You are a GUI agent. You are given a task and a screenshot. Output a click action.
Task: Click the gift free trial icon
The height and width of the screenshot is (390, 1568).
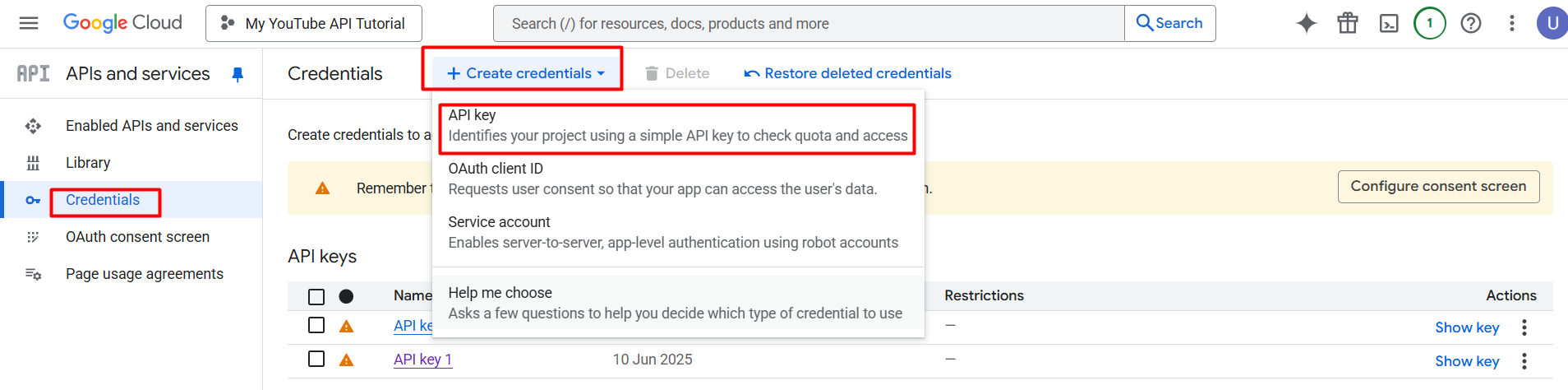point(1348,23)
